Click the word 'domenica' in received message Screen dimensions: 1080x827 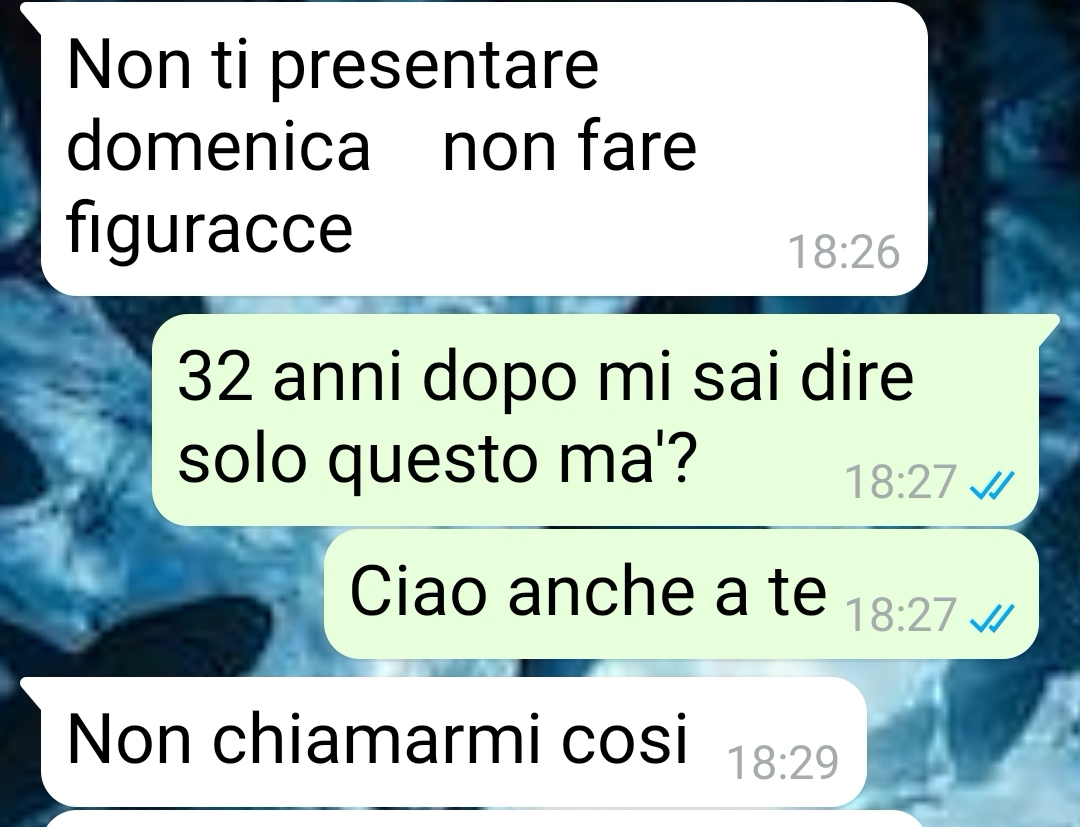click(x=219, y=146)
